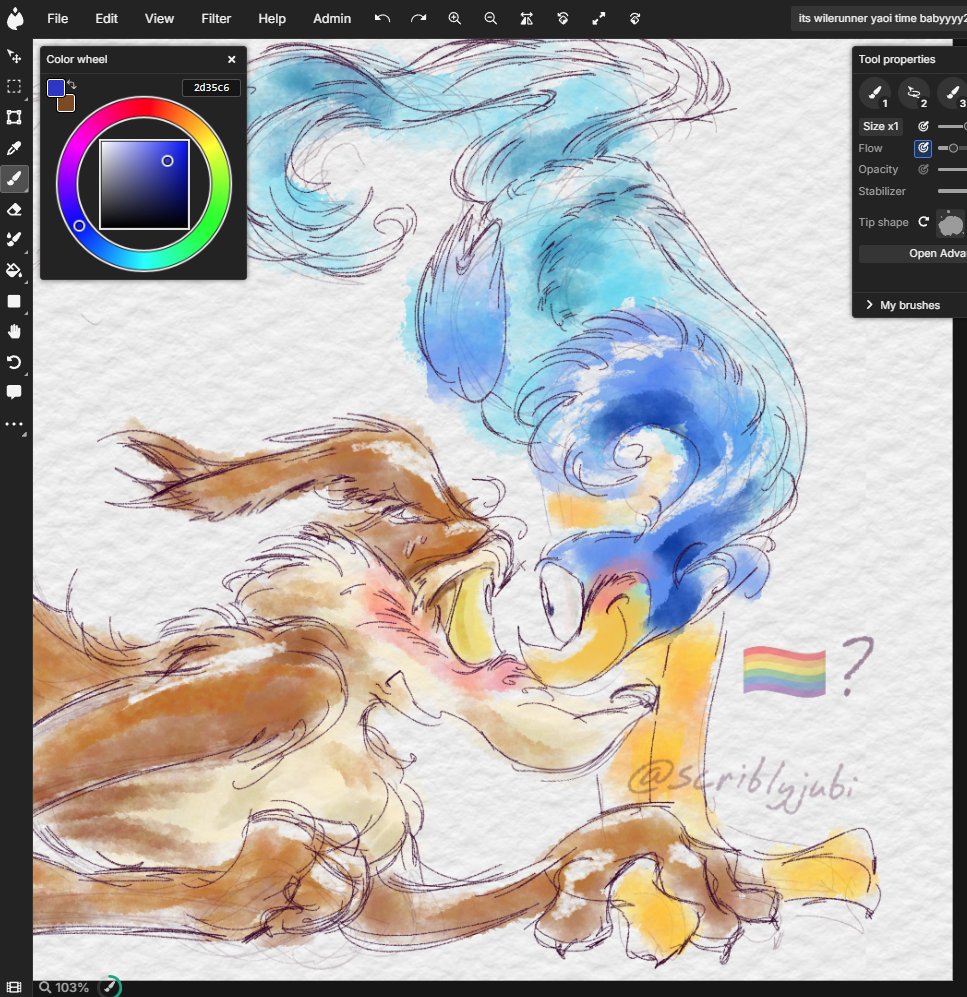
Task: Adjust the Flow slider
Action: pyautogui.click(x=952, y=148)
